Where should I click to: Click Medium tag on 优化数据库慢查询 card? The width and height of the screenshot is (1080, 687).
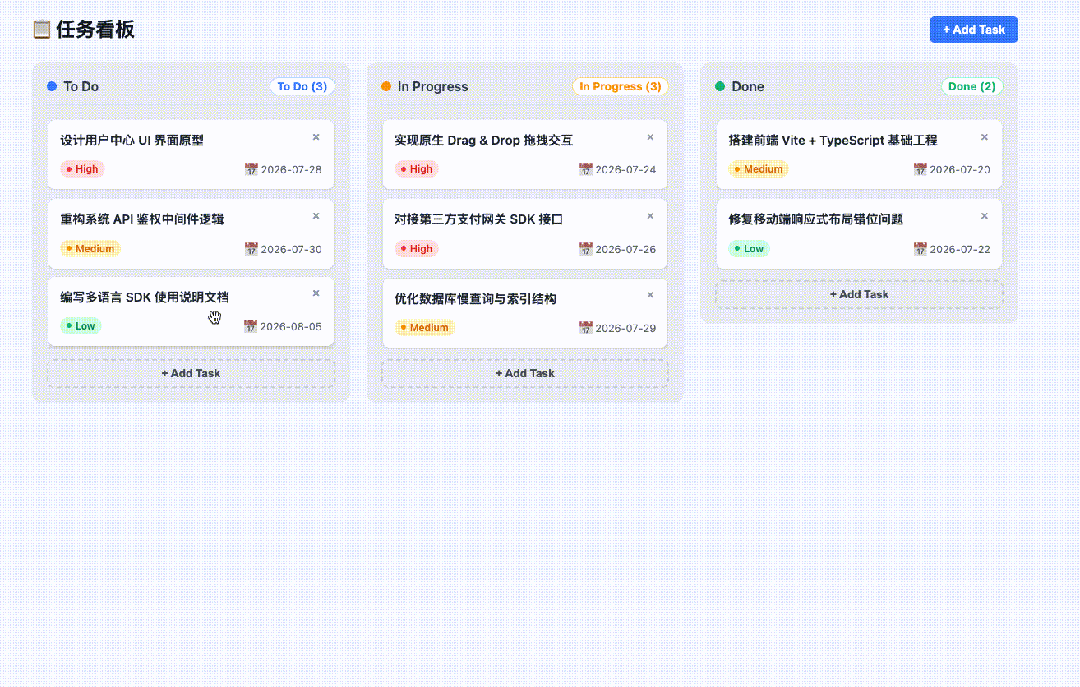[x=425, y=327]
